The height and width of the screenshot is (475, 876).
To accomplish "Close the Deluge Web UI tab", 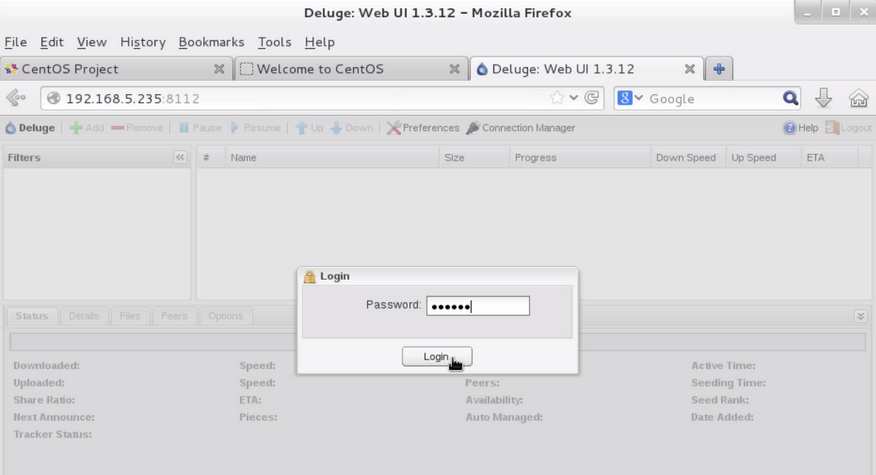I will tap(690, 69).
